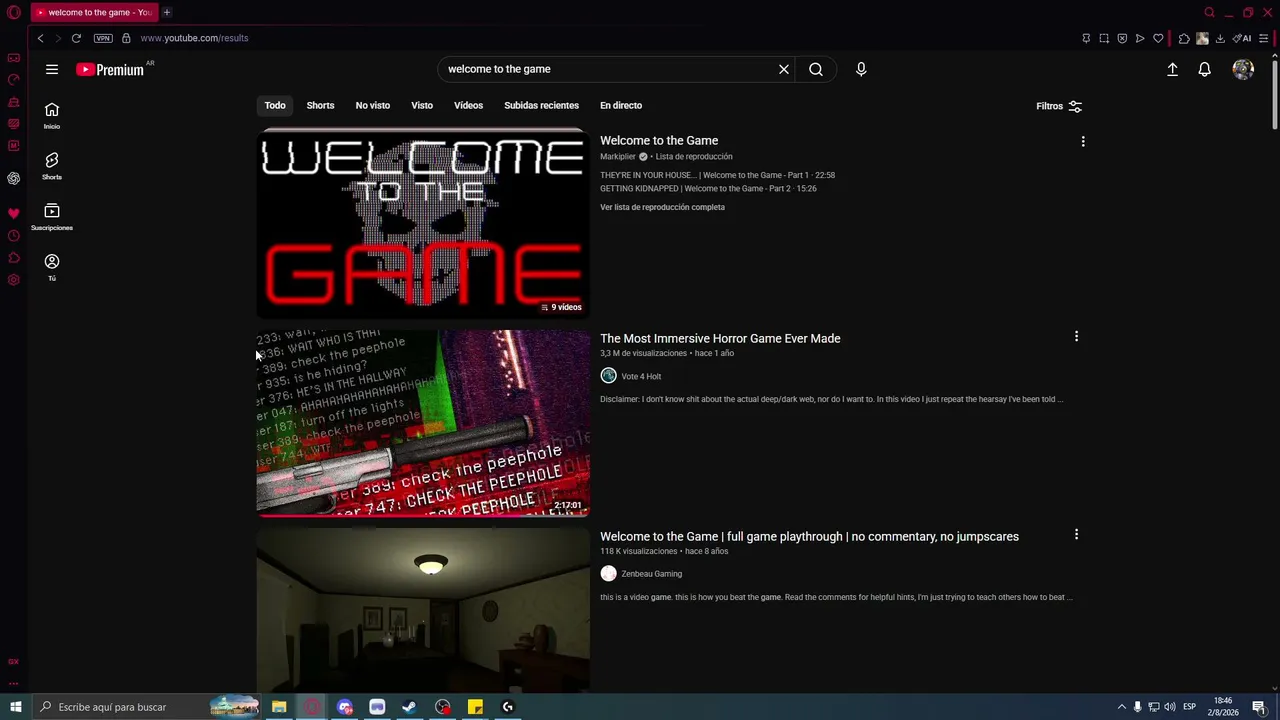This screenshot has height=720, width=1280.
Task: Open the Tú profile section
Action: click(x=52, y=267)
